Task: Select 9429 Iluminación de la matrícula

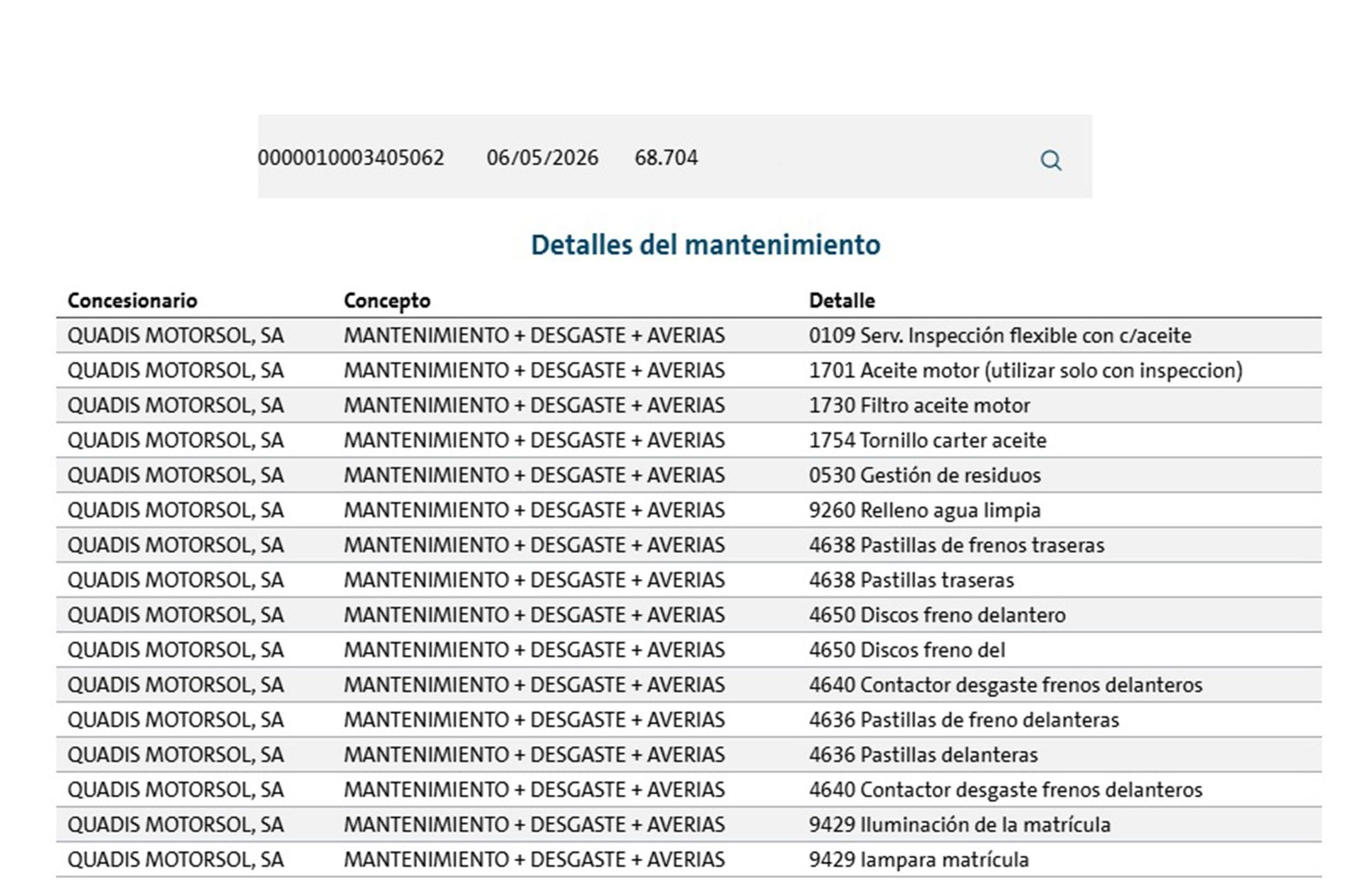Action: (x=959, y=824)
